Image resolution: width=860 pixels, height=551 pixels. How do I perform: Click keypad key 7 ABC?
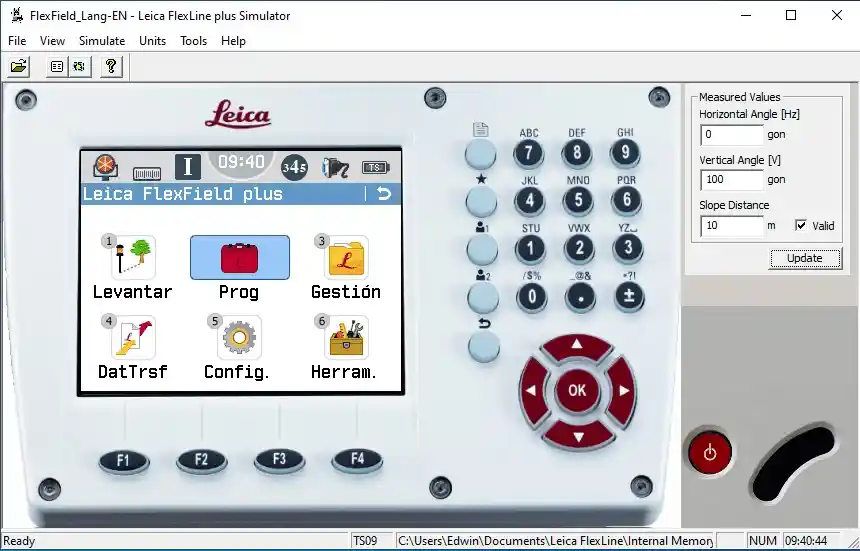pos(529,153)
